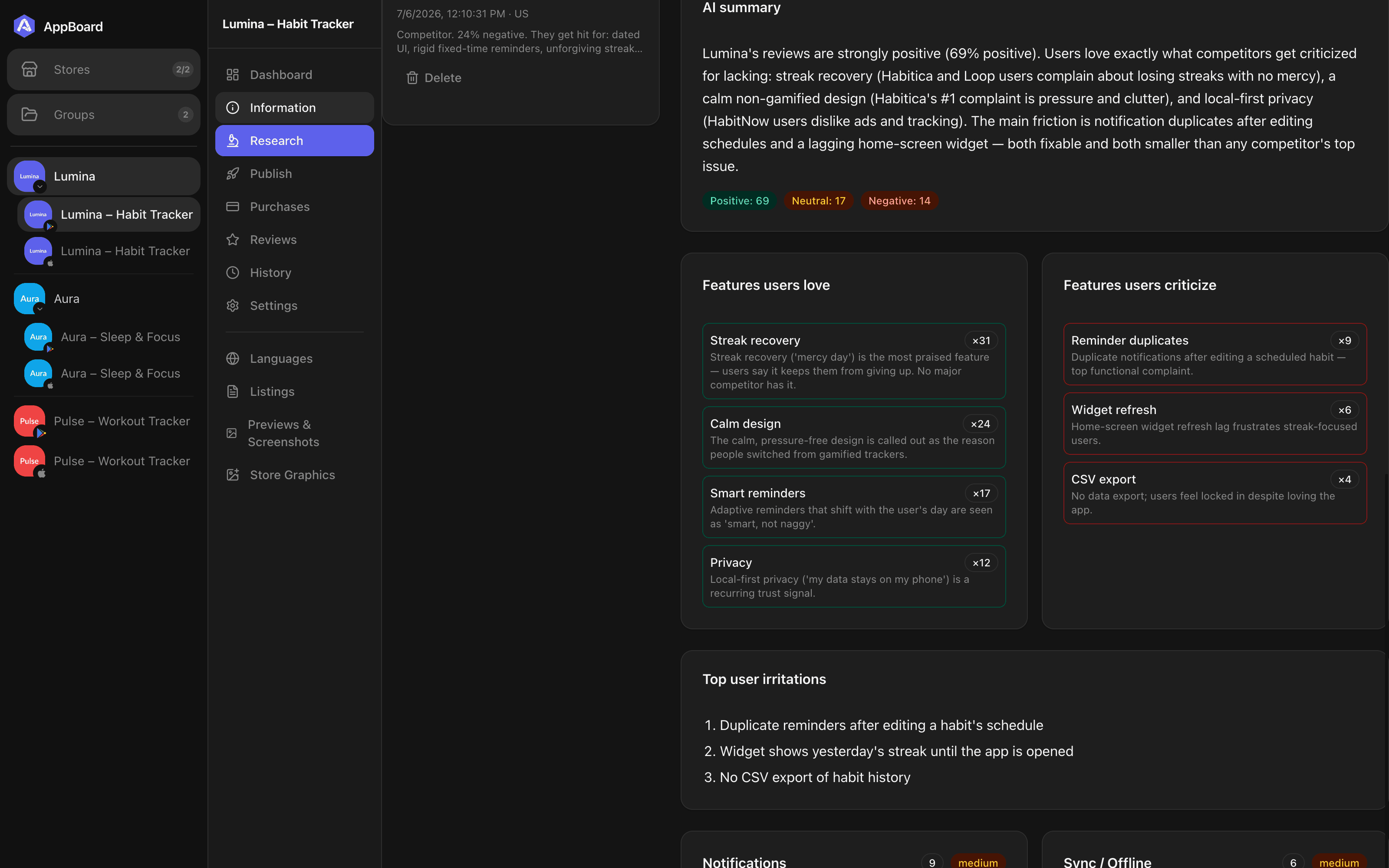1389x868 pixels.
Task: Open the Groups section
Action: (103, 115)
